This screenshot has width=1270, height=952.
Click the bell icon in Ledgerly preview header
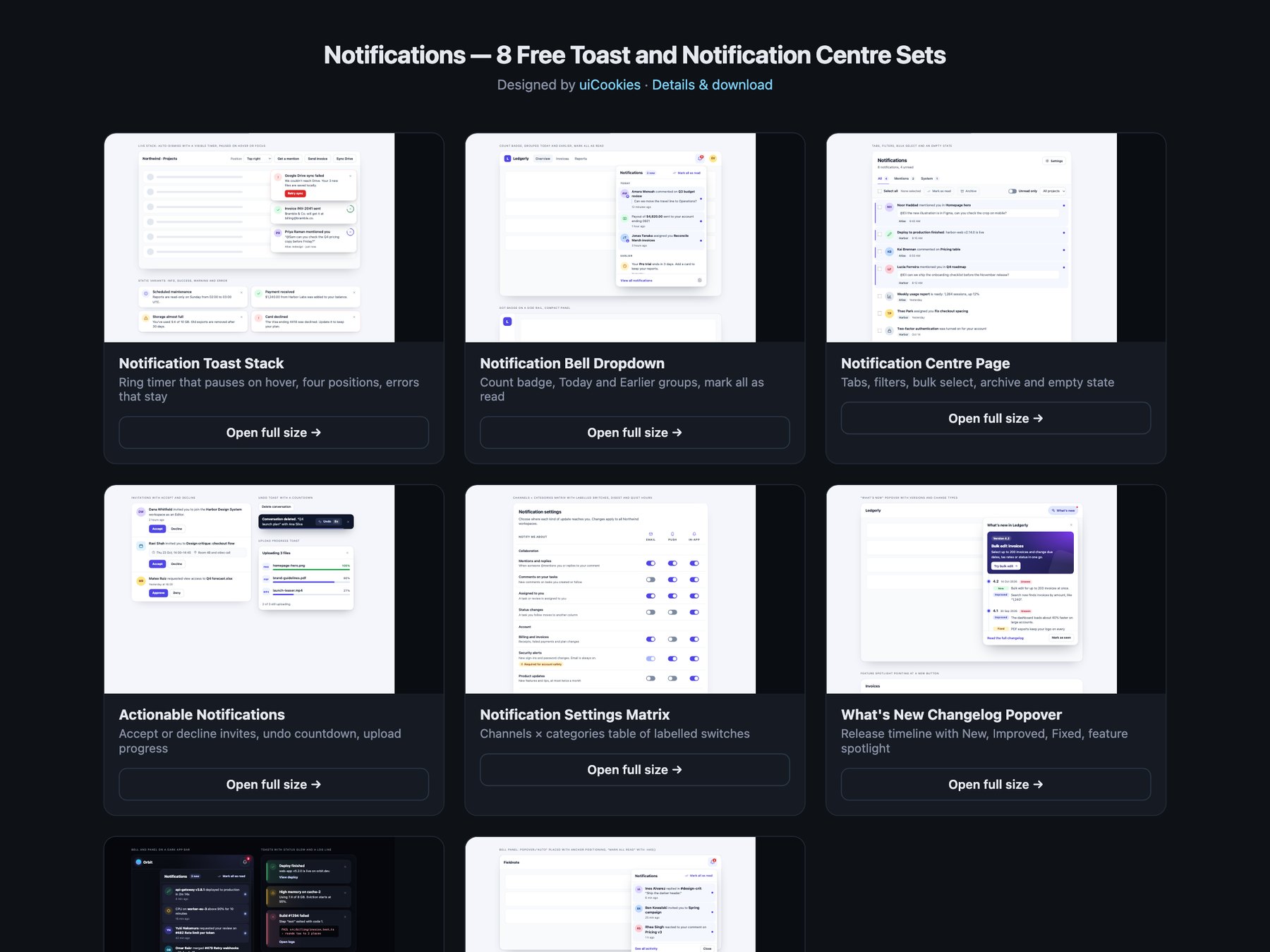coord(700,158)
